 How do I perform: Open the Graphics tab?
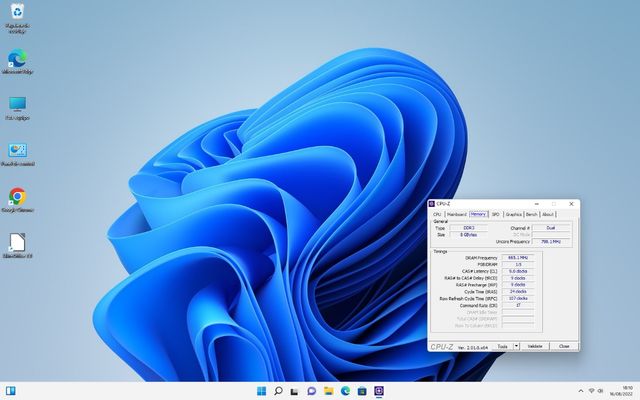[x=513, y=214]
